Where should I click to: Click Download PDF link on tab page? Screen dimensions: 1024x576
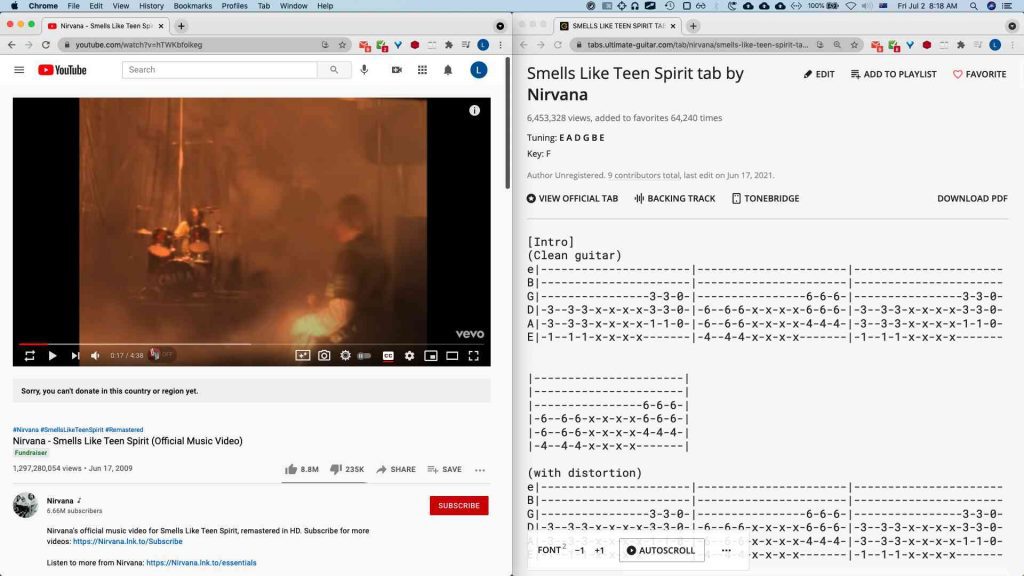[x=972, y=198]
